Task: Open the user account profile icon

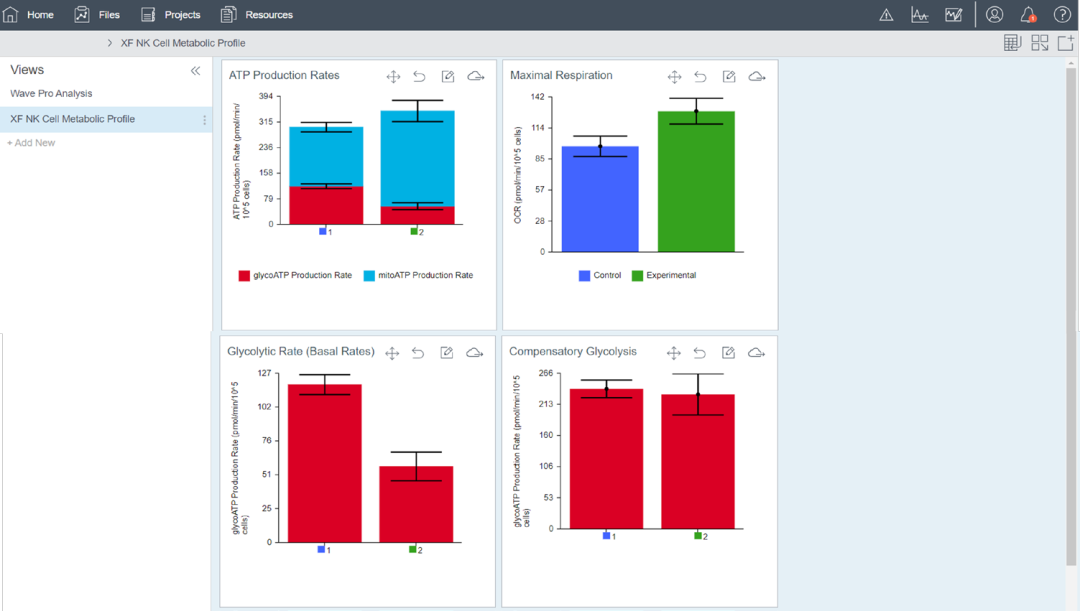Action: point(994,15)
